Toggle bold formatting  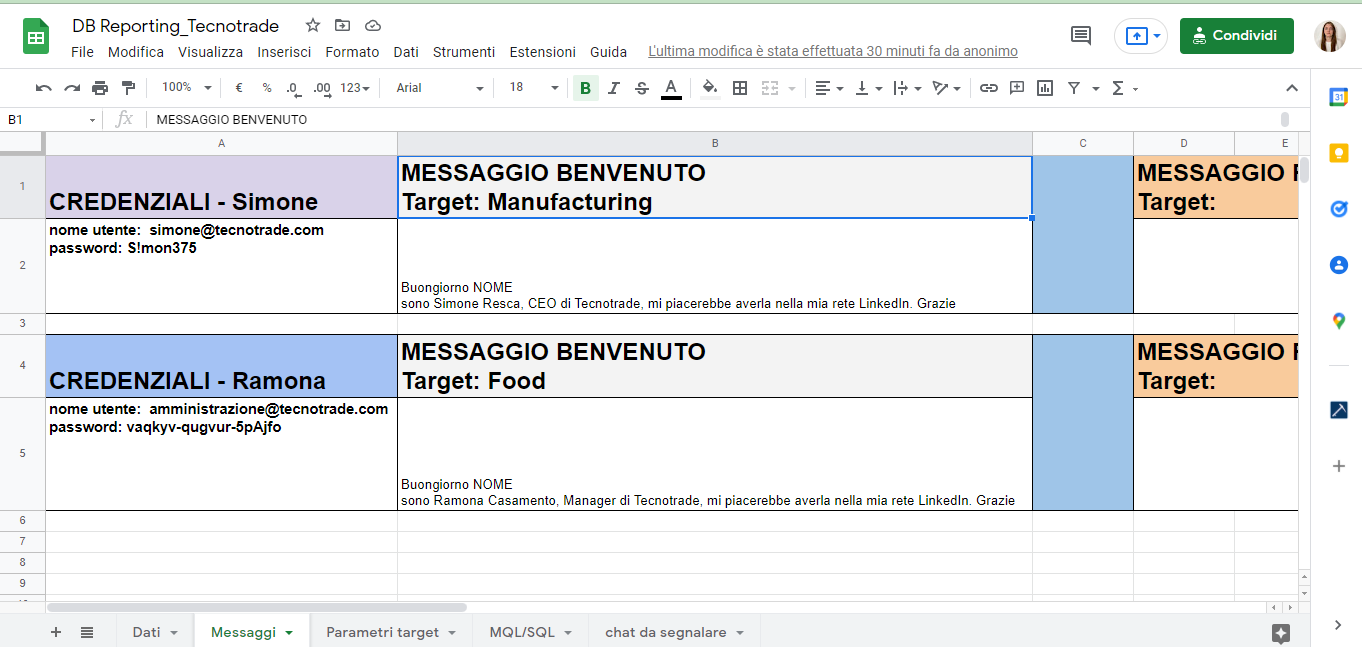[585, 88]
